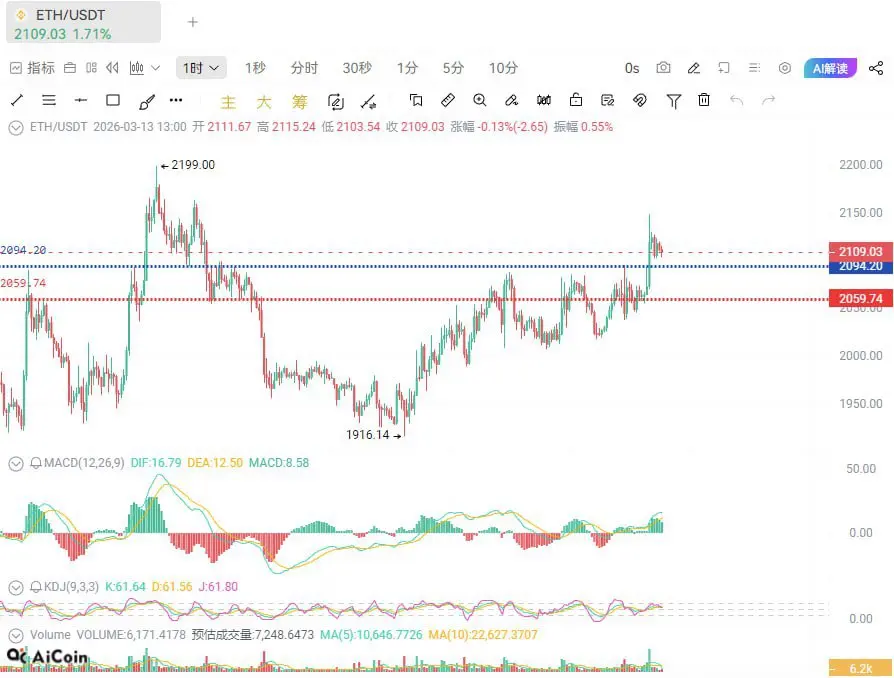Click the KDJ(9,3,3) label
This screenshot has width=894, height=678.
tap(71, 587)
